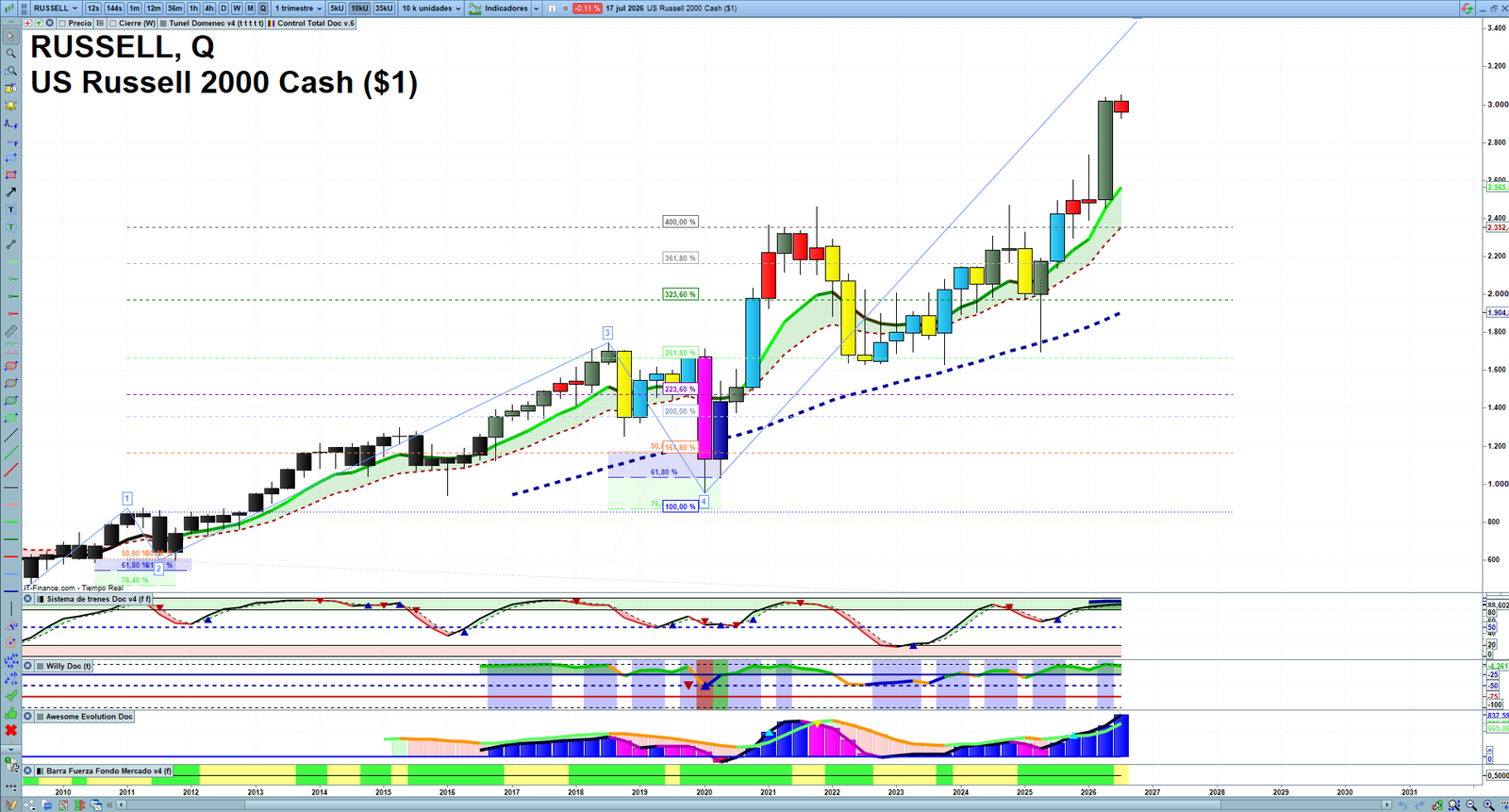Activate the magnifier zoom tool
The image size is (1509, 812).
tap(10, 53)
